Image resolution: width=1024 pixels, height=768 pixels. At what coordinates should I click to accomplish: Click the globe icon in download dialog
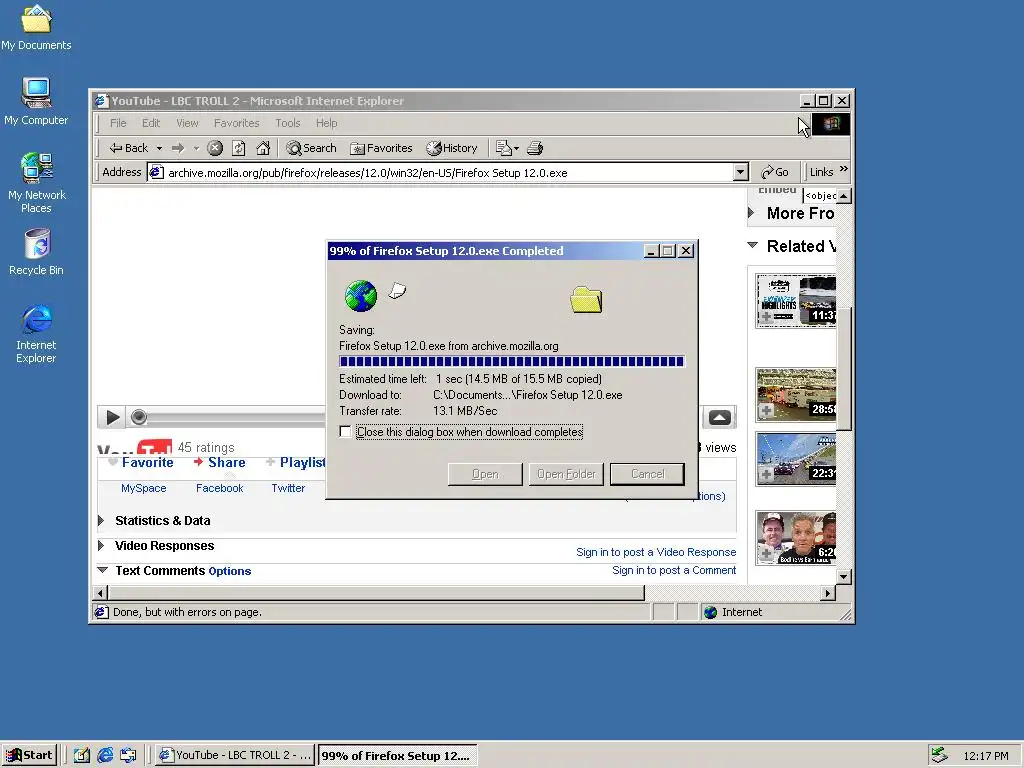pos(360,296)
